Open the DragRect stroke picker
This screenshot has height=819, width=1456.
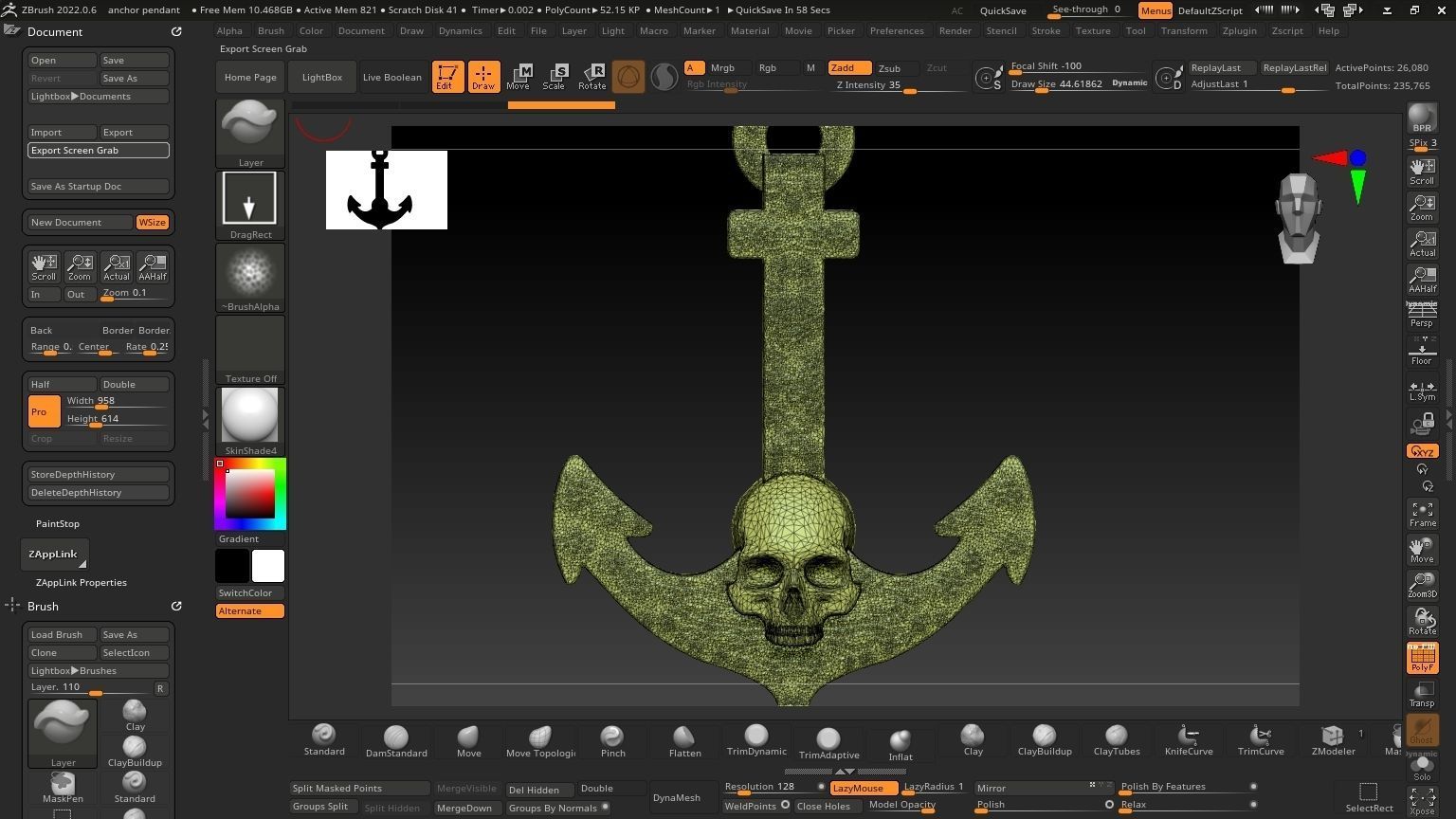pos(250,205)
